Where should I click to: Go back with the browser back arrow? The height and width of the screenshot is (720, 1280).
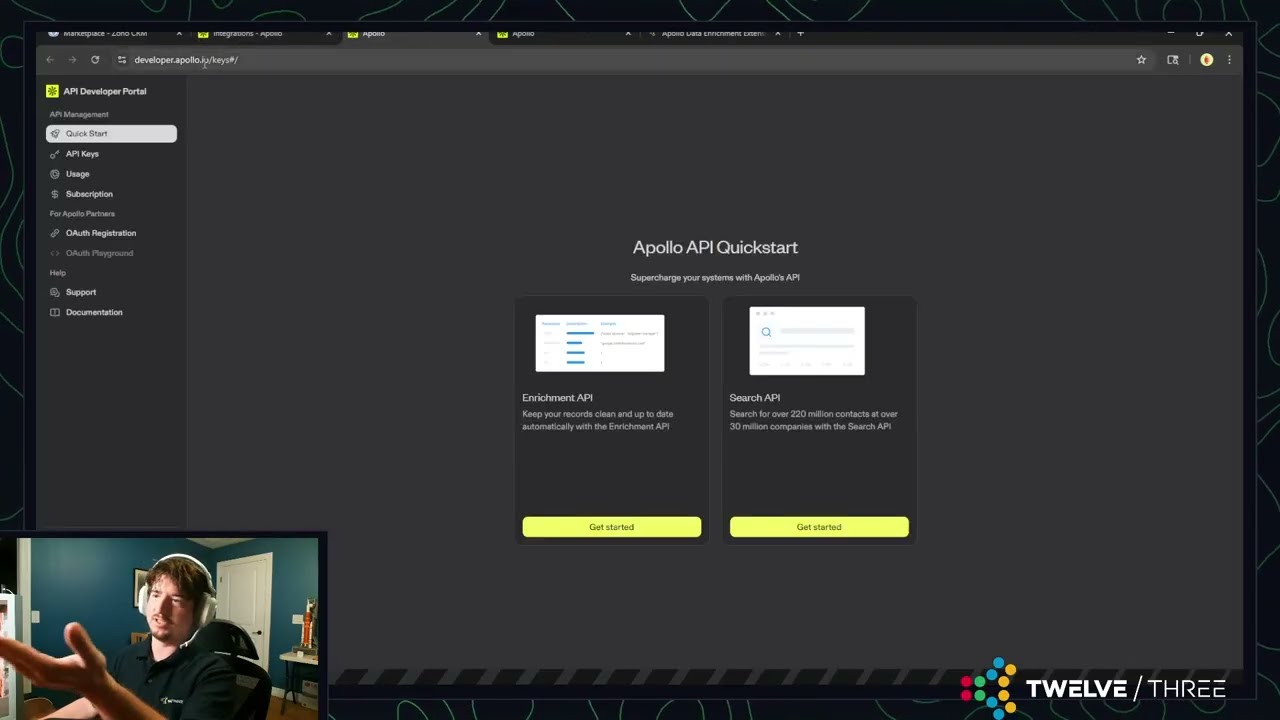[x=50, y=60]
